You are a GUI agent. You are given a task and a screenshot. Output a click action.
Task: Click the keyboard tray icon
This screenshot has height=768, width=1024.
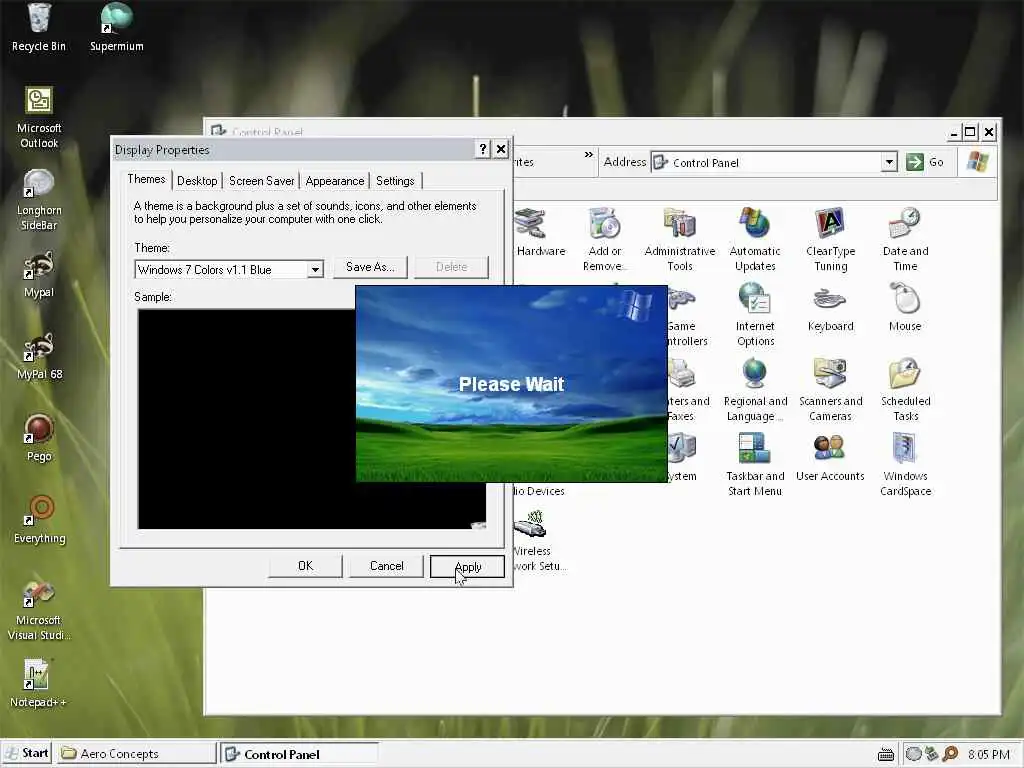click(x=886, y=755)
